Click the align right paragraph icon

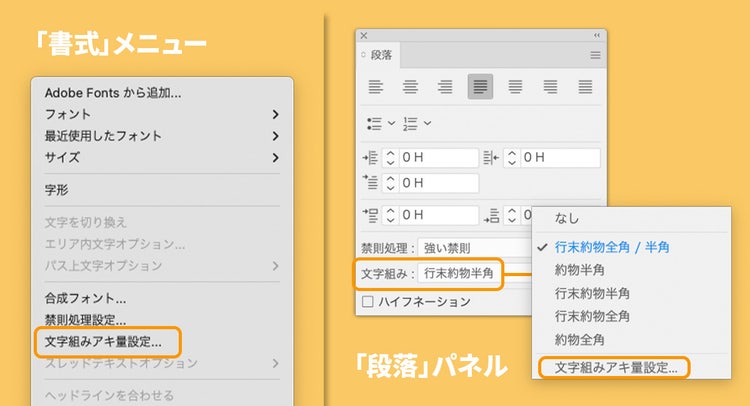[x=445, y=87]
